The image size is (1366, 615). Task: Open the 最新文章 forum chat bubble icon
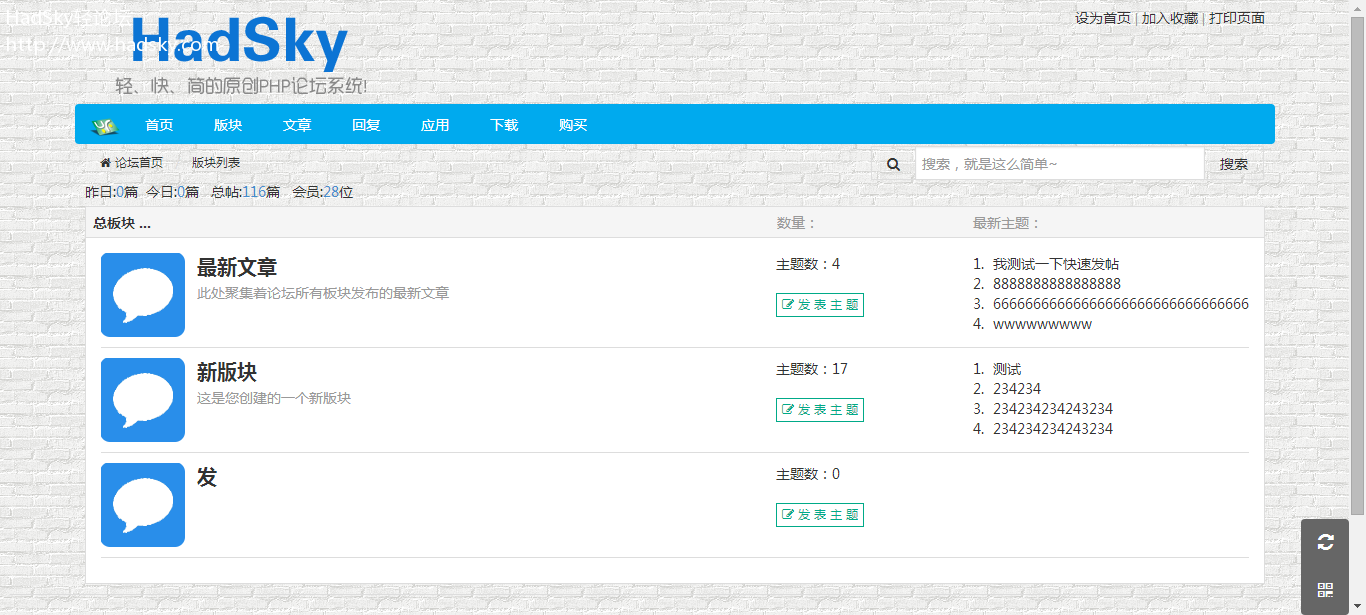point(143,295)
